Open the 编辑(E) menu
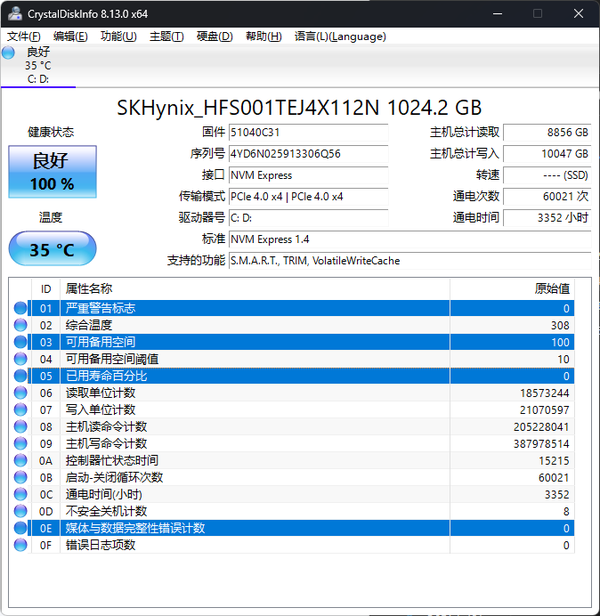 [70, 37]
